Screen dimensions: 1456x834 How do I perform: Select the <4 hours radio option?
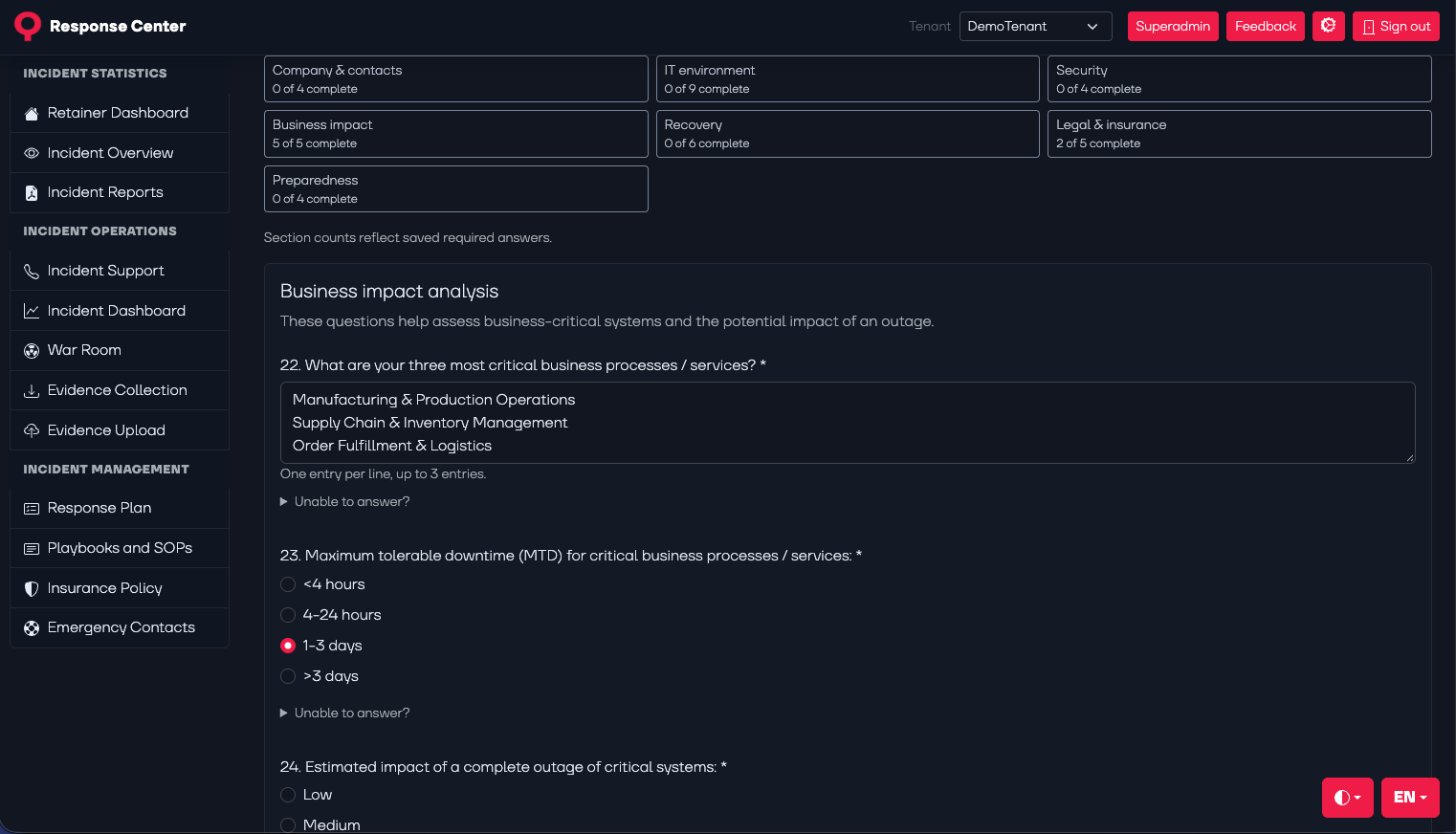(288, 584)
